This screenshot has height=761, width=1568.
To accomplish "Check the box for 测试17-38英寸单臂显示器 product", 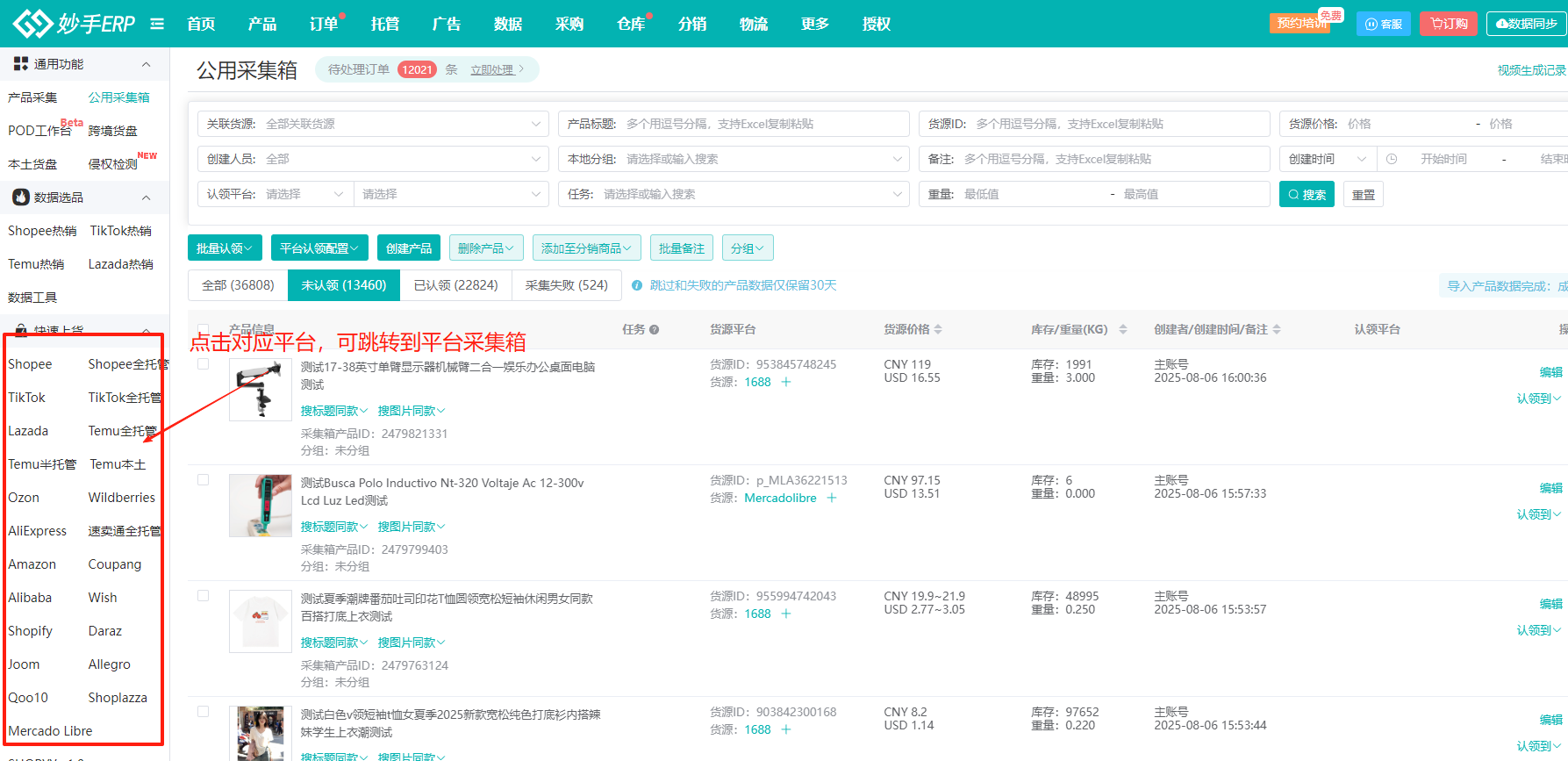I will (x=204, y=364).
